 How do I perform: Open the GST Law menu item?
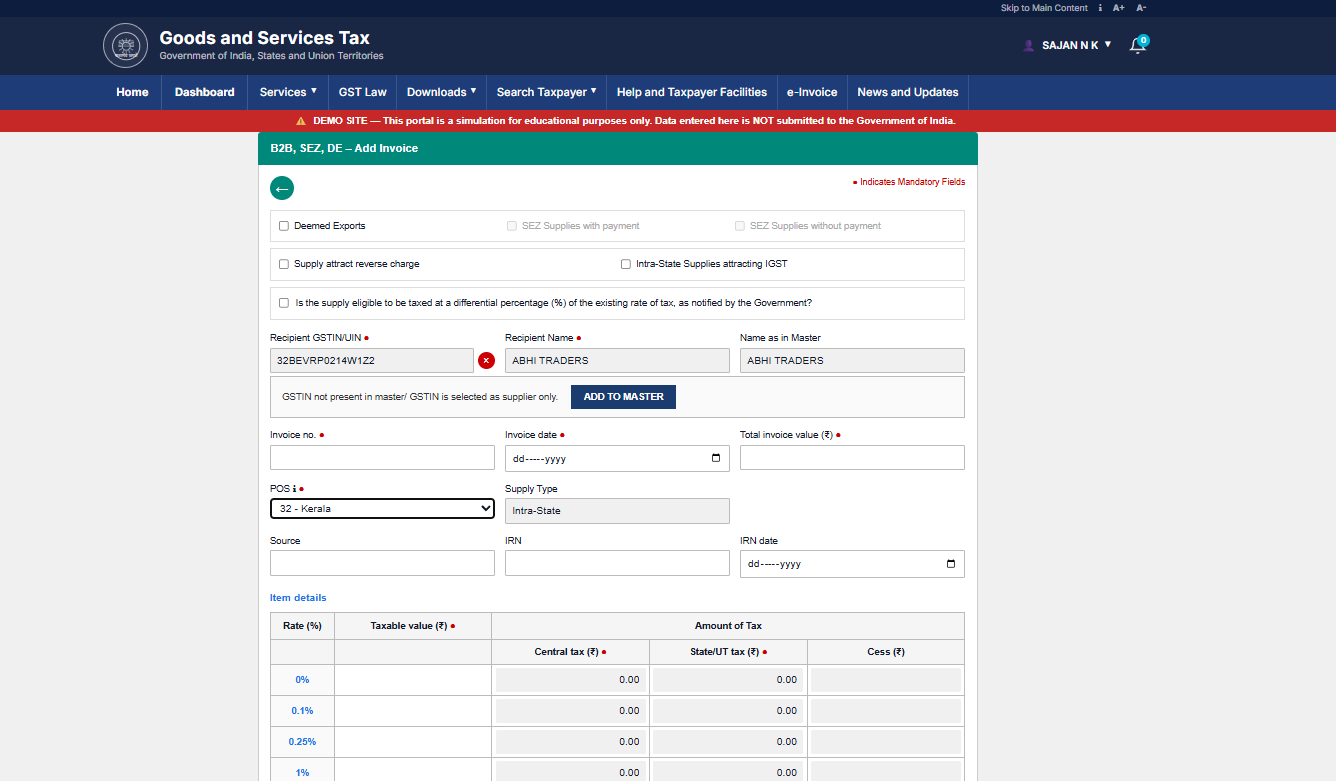click(362, 92)
